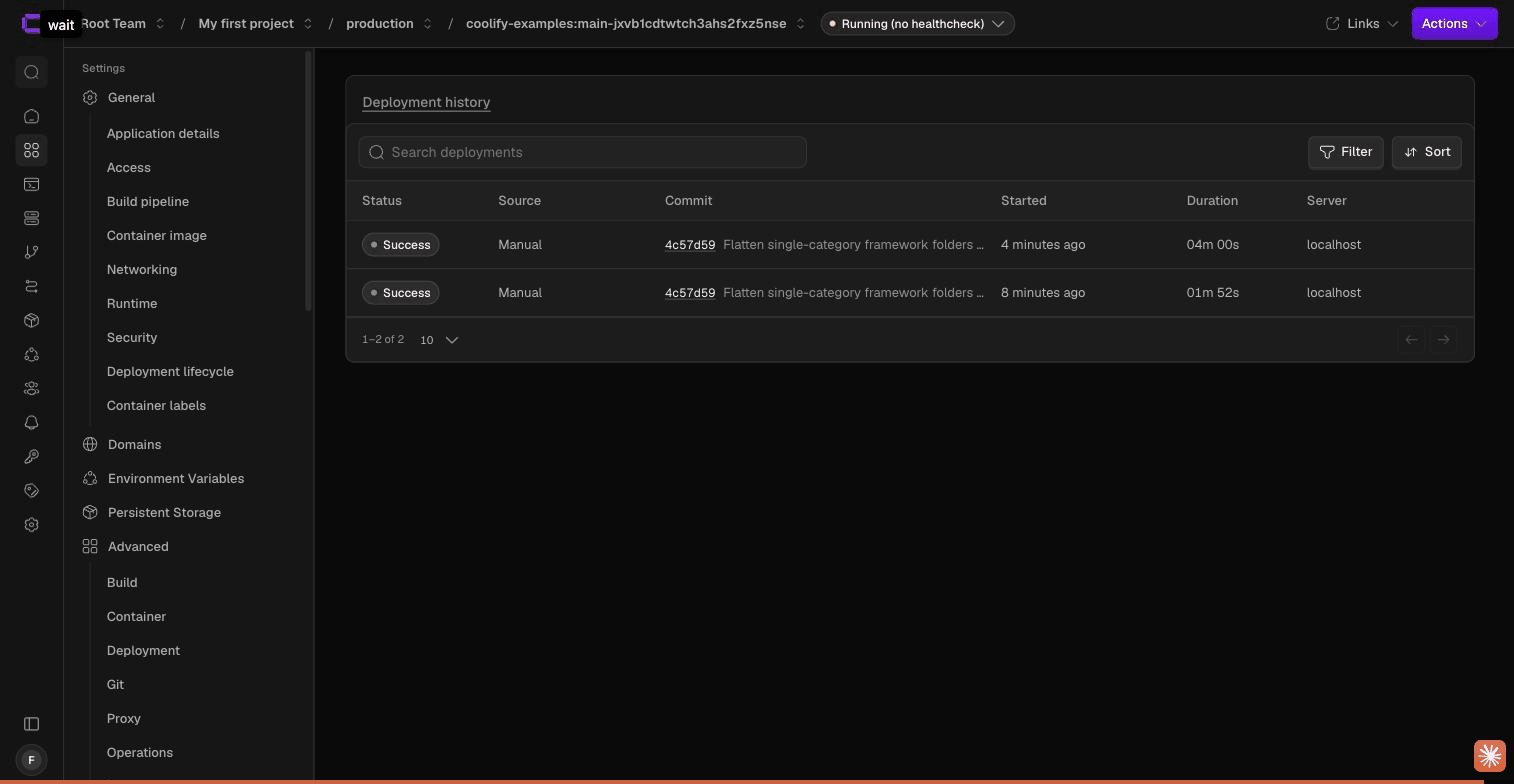Open the git branch sources icon
This screenshot has width=1514, height=784.
click(x=31, y=252)
